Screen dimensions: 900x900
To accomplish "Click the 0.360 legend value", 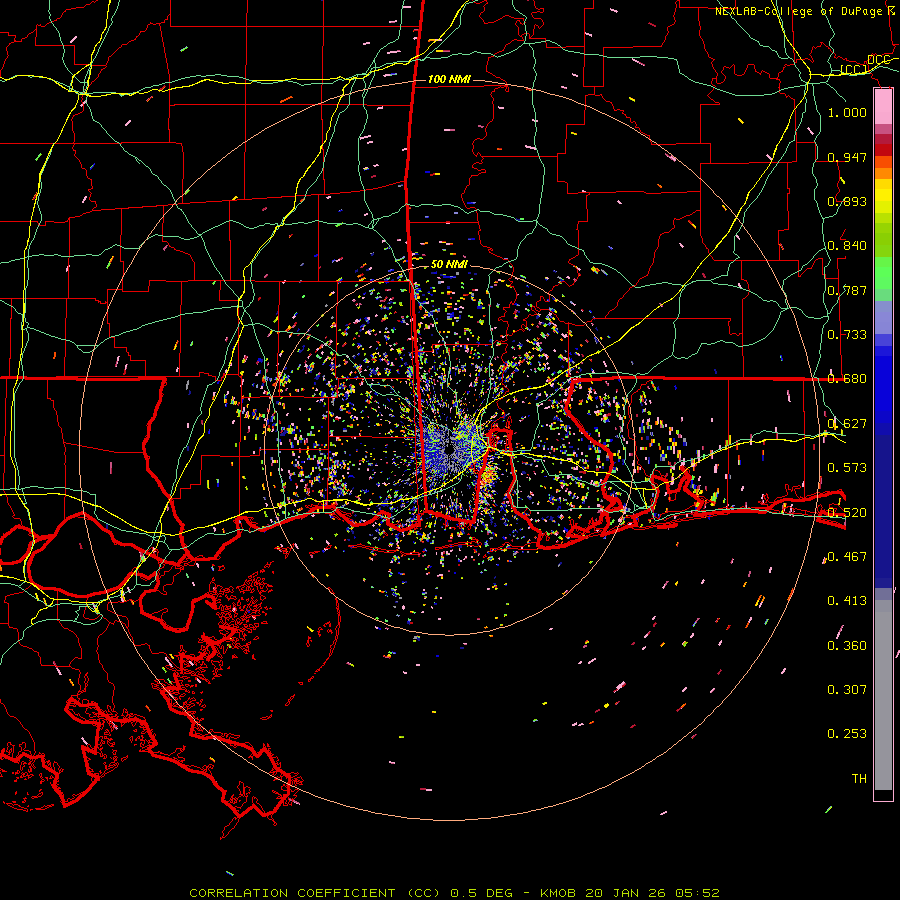I will tap(847, 646).
